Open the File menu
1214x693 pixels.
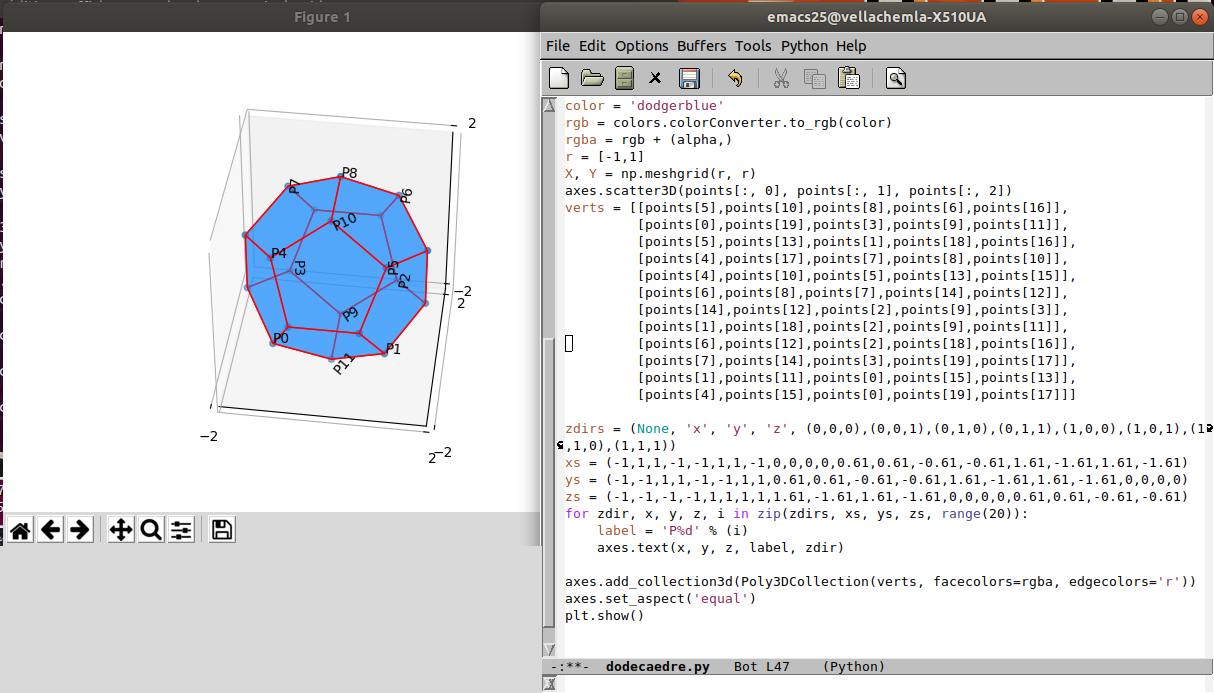coord(557,46)
